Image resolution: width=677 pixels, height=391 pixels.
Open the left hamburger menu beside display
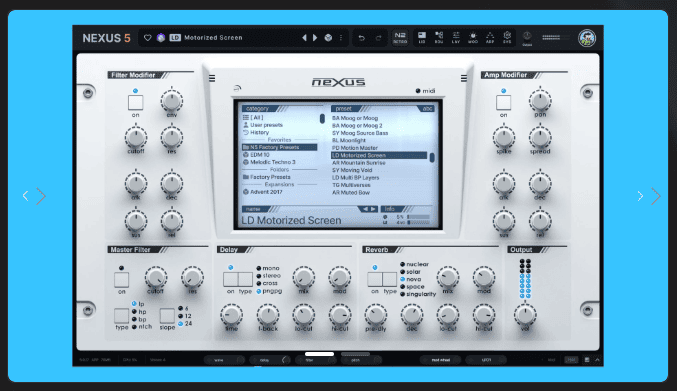(x=212, y=78)
